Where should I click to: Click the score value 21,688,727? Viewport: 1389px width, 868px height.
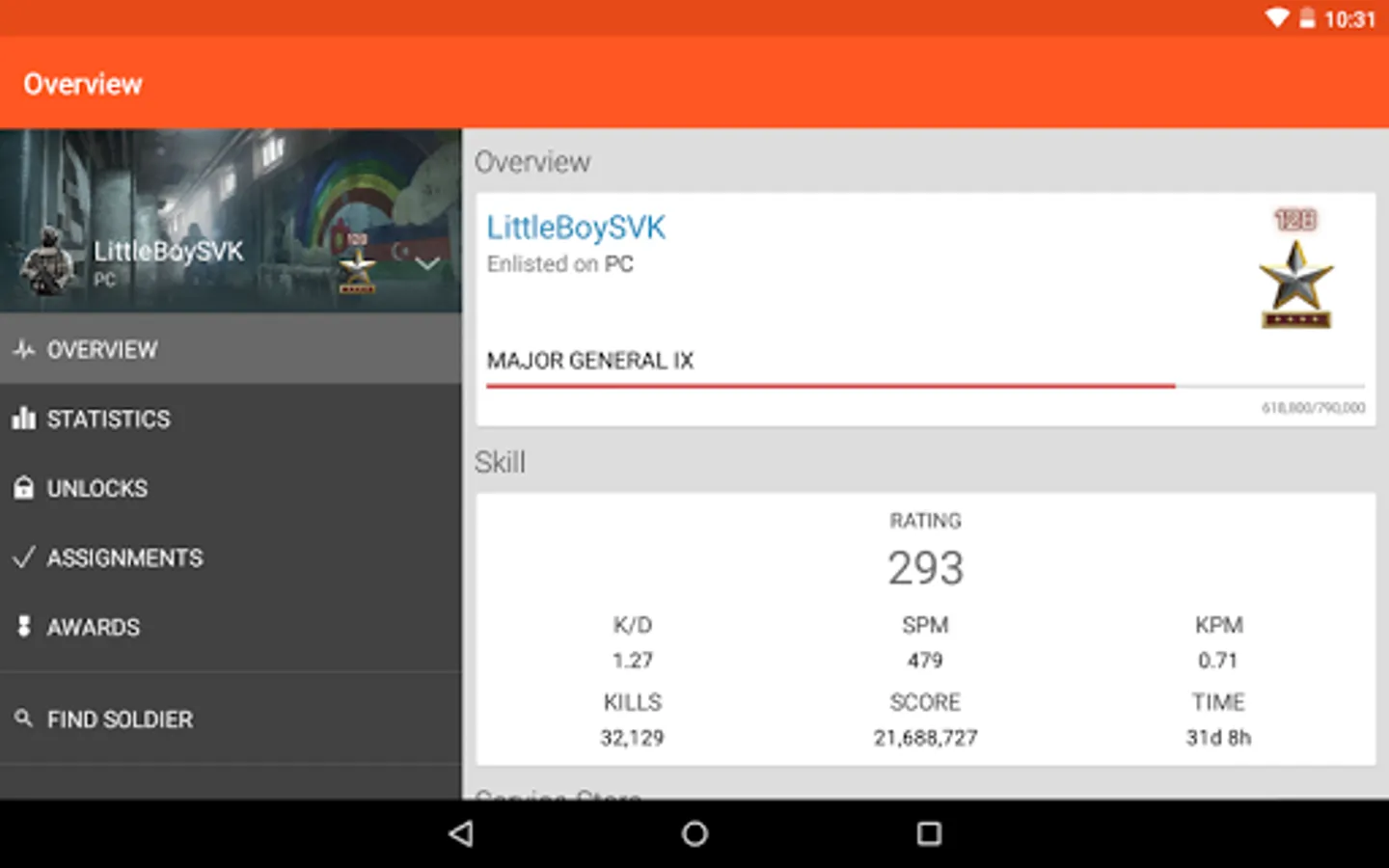[x=925, y=738]
